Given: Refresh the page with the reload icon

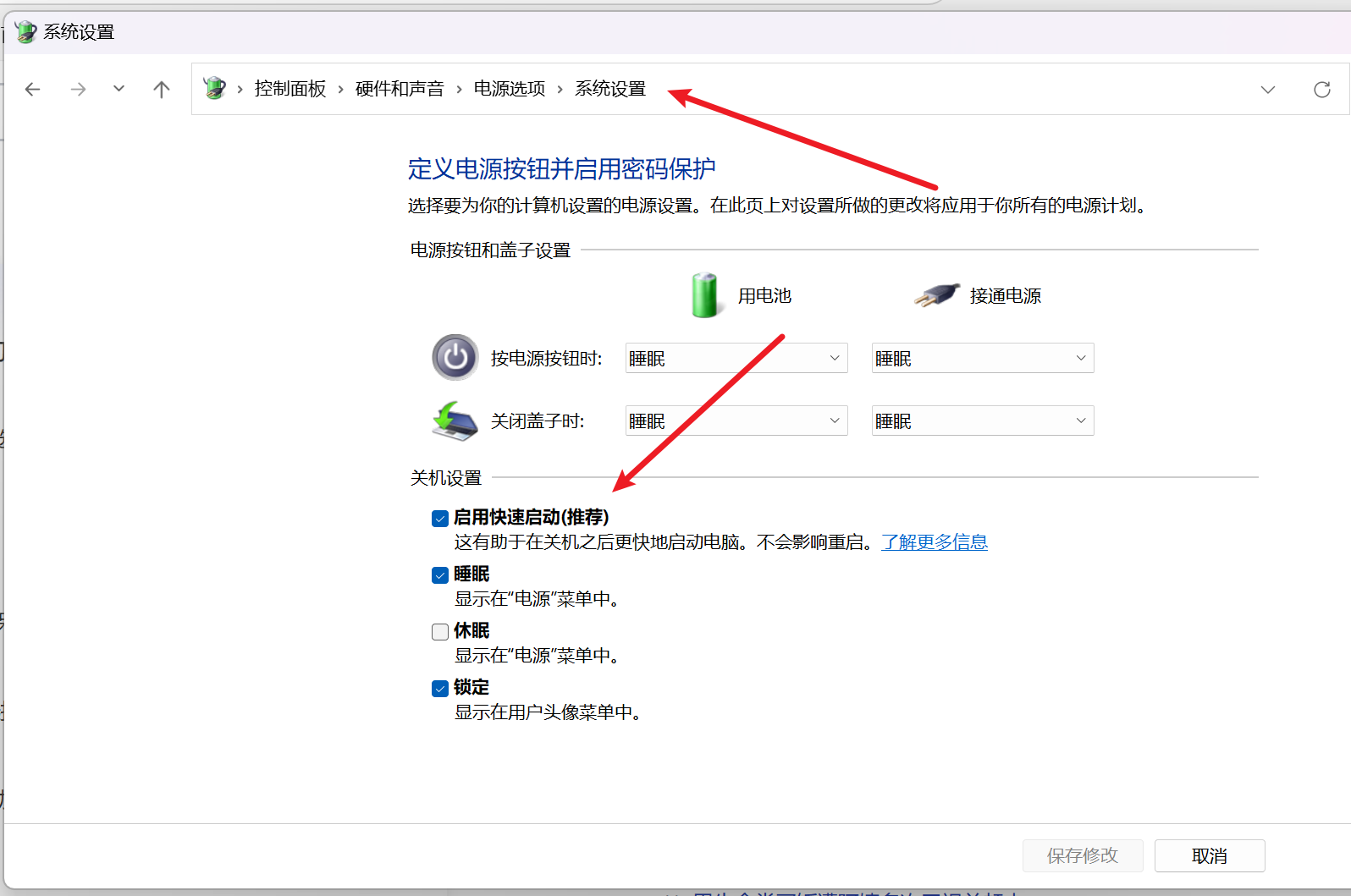Looking at the screenshot, I should [1322, 90].
